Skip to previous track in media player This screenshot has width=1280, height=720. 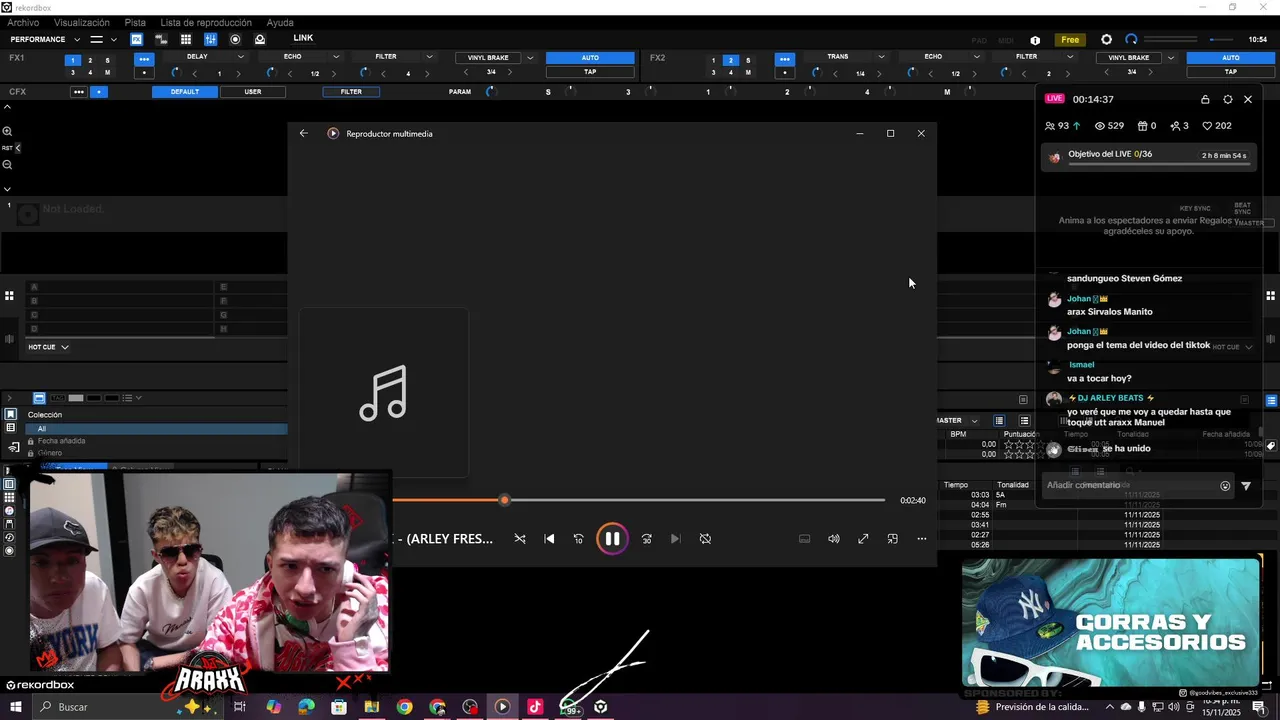549,539
